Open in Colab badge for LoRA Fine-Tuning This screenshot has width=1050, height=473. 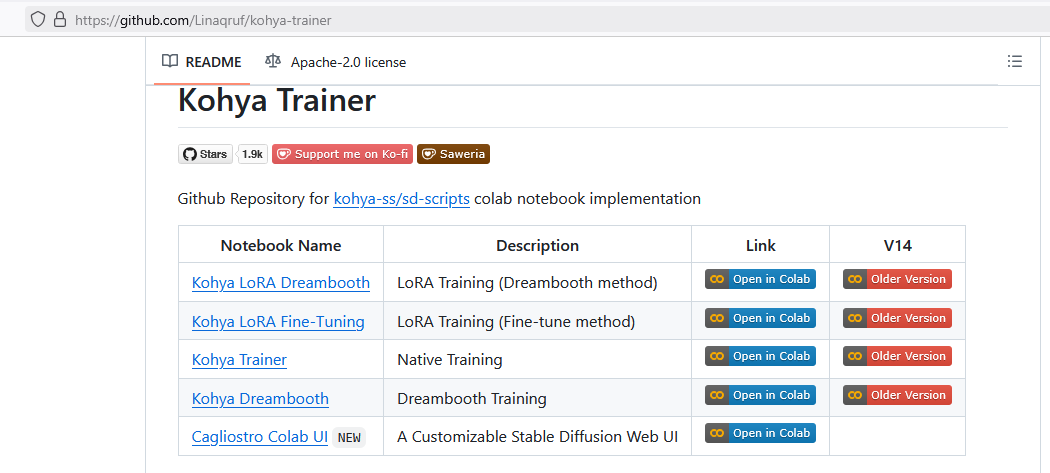point(760,318)
